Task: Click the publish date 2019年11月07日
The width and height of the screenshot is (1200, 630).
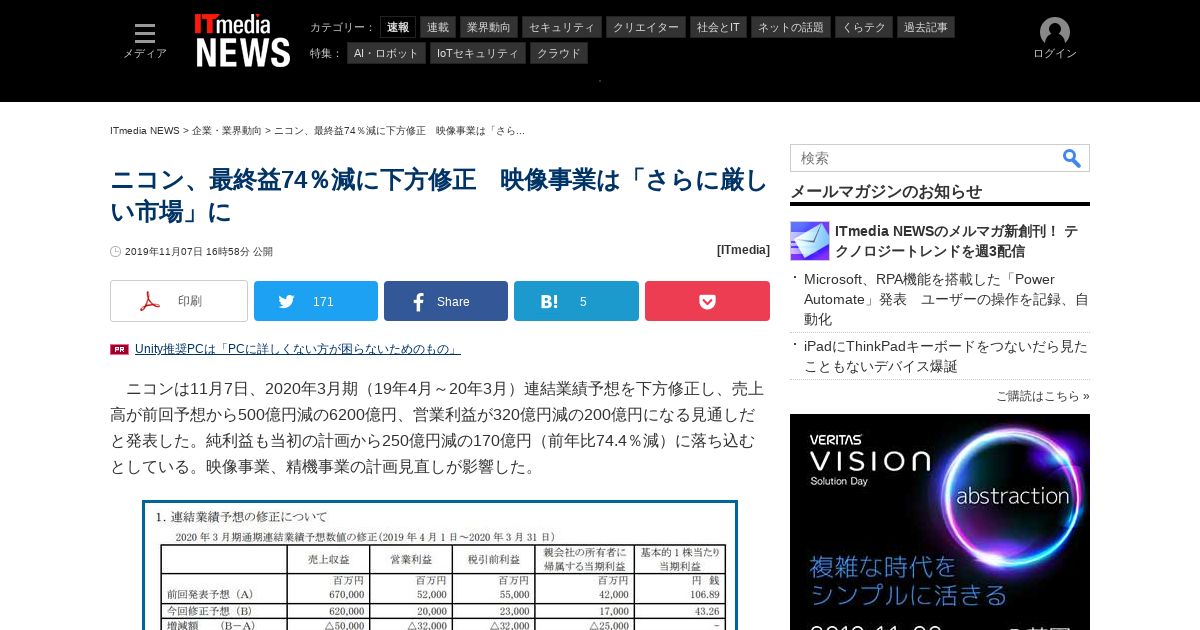Action: [199, 252]
